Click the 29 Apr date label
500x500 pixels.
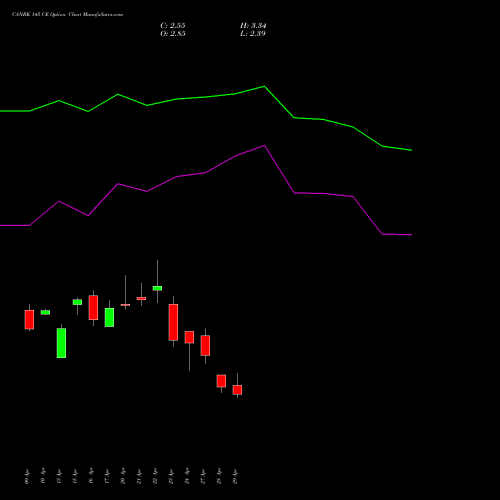pos(235,476)
